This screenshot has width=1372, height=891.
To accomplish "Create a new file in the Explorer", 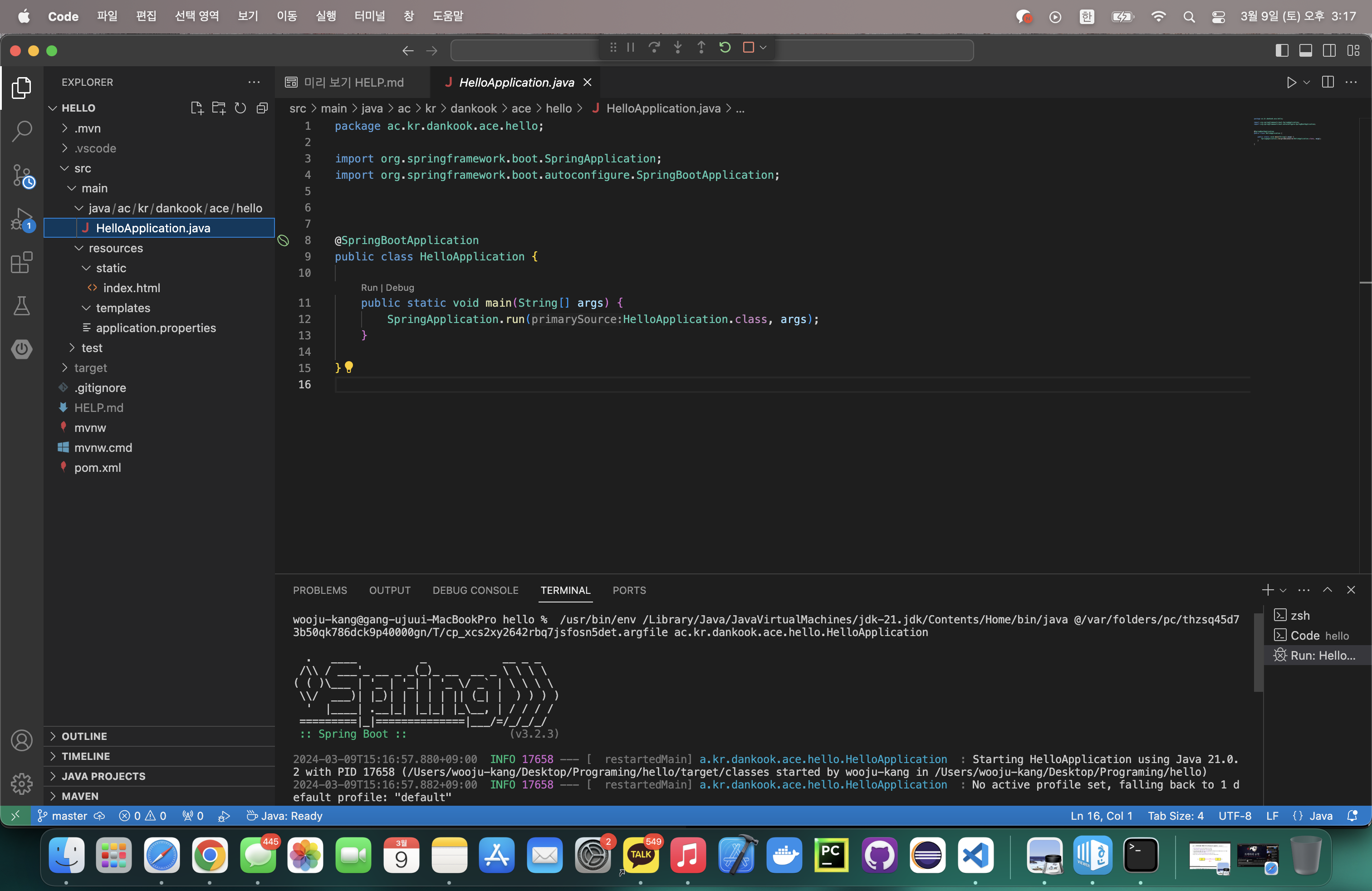I will point(196,108).
